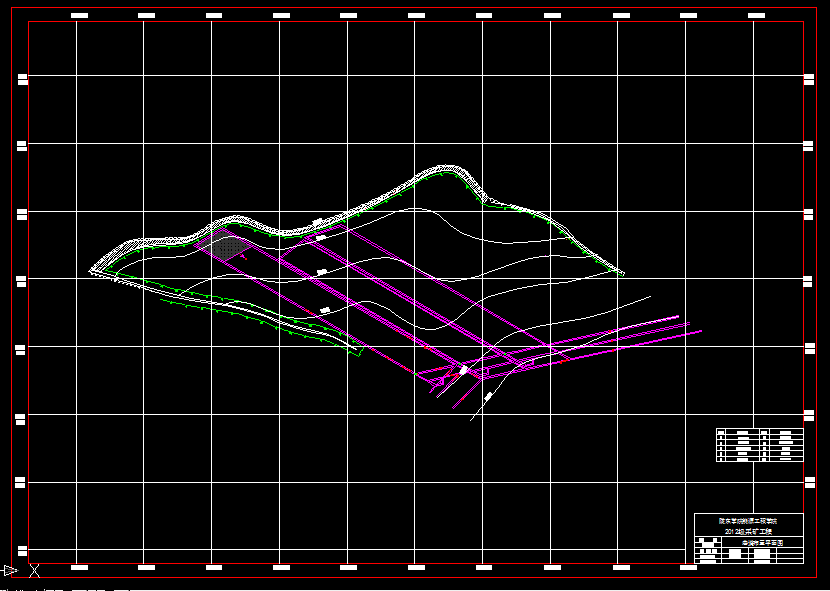This screenshot has width=830, height=591.
Task: Select the drawing name text below "2012级采矿工程"
Action: (762, 543)
